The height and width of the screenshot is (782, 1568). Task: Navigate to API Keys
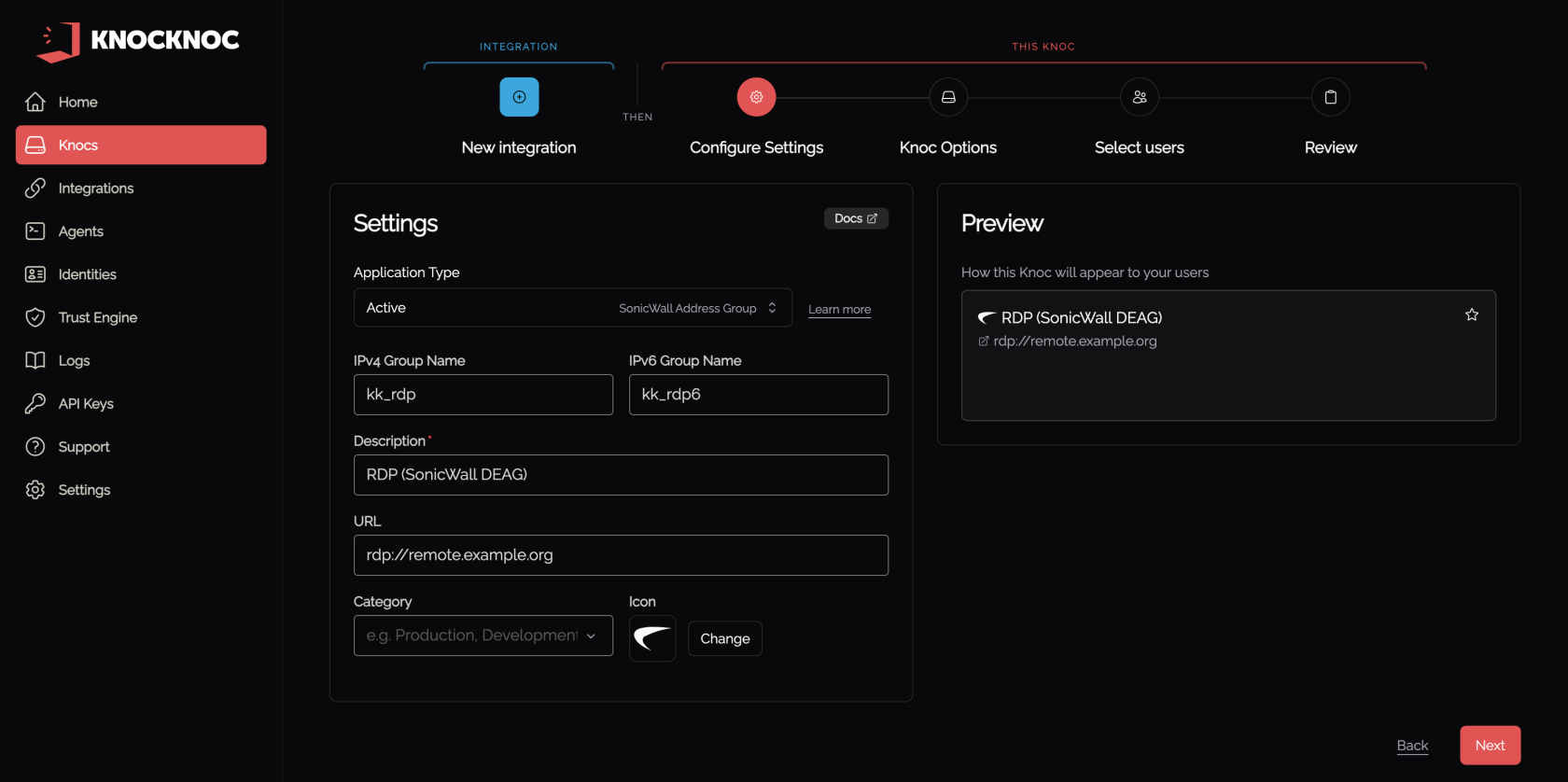click(x=141, y=404)
